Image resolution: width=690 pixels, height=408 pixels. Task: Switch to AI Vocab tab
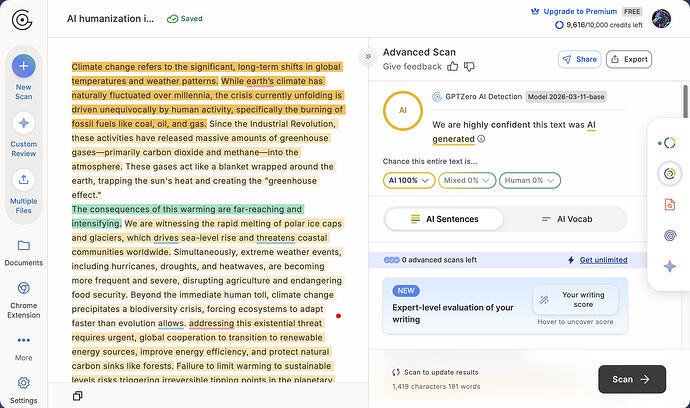click(566, 219)
